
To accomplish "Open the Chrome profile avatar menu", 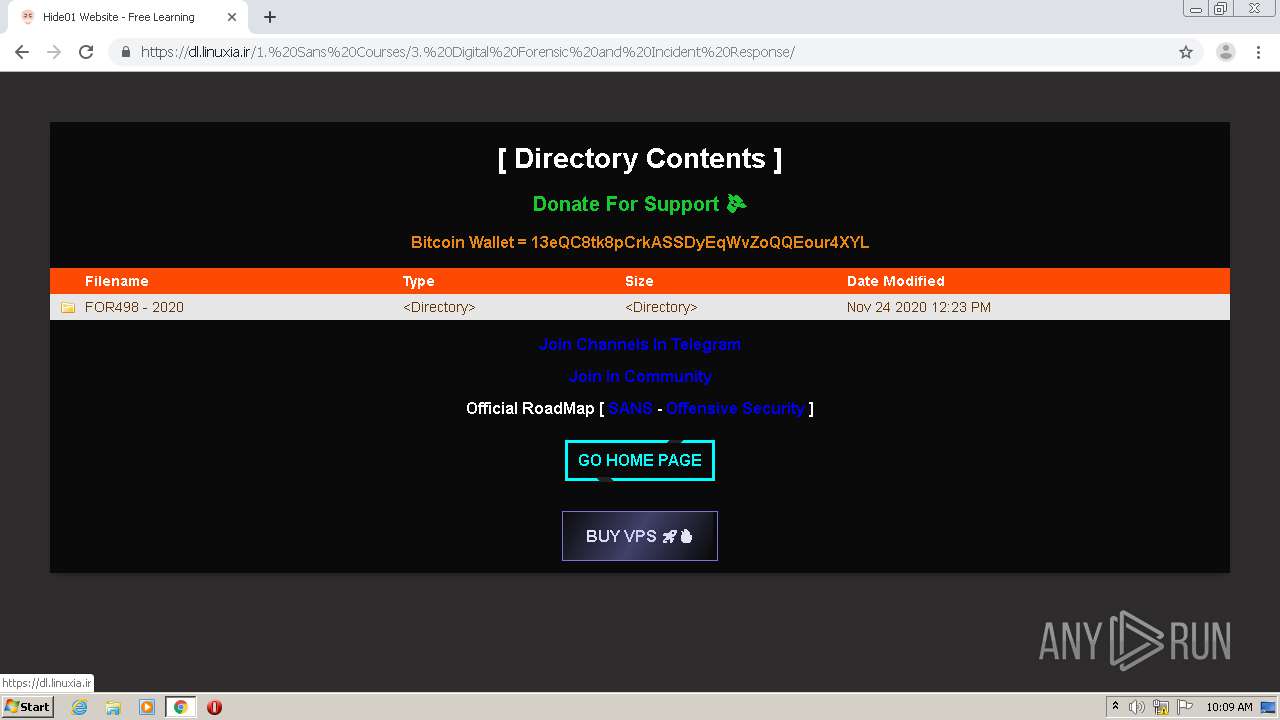I will (1225, 52).
